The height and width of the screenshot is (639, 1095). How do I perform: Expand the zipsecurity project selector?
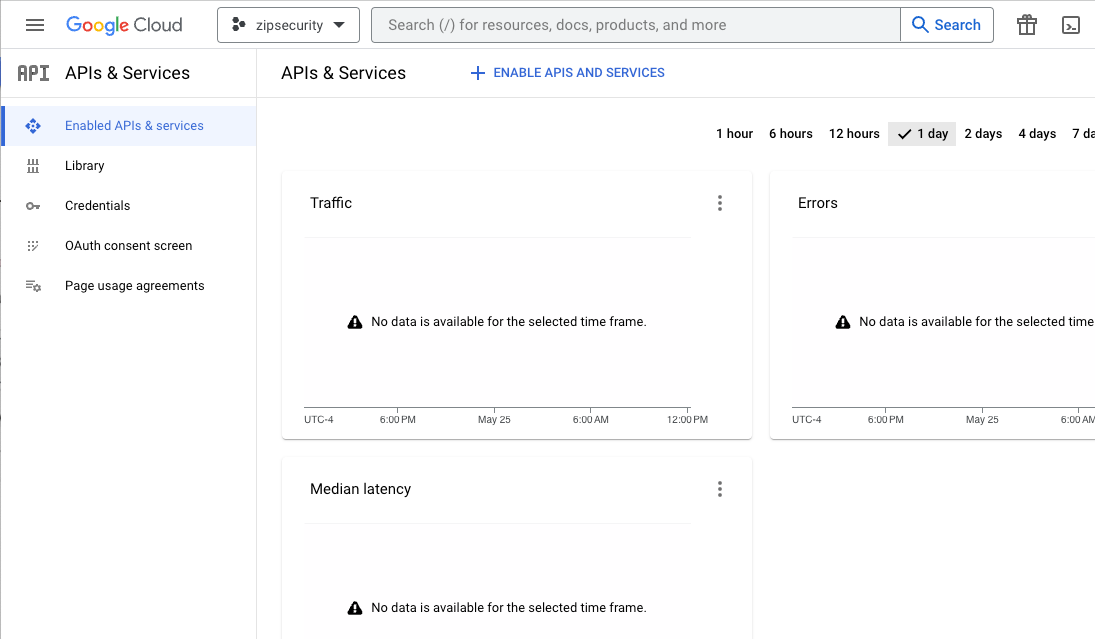(288, 25)
